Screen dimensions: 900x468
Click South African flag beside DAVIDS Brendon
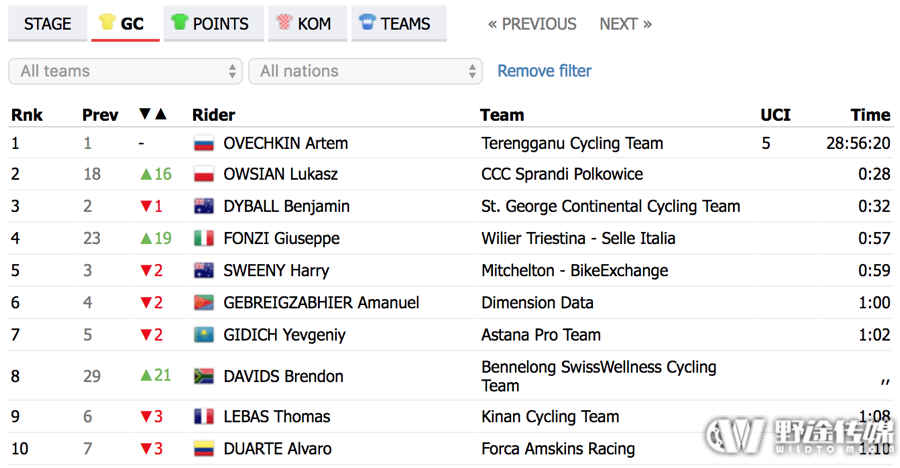[x=204, y=376]
